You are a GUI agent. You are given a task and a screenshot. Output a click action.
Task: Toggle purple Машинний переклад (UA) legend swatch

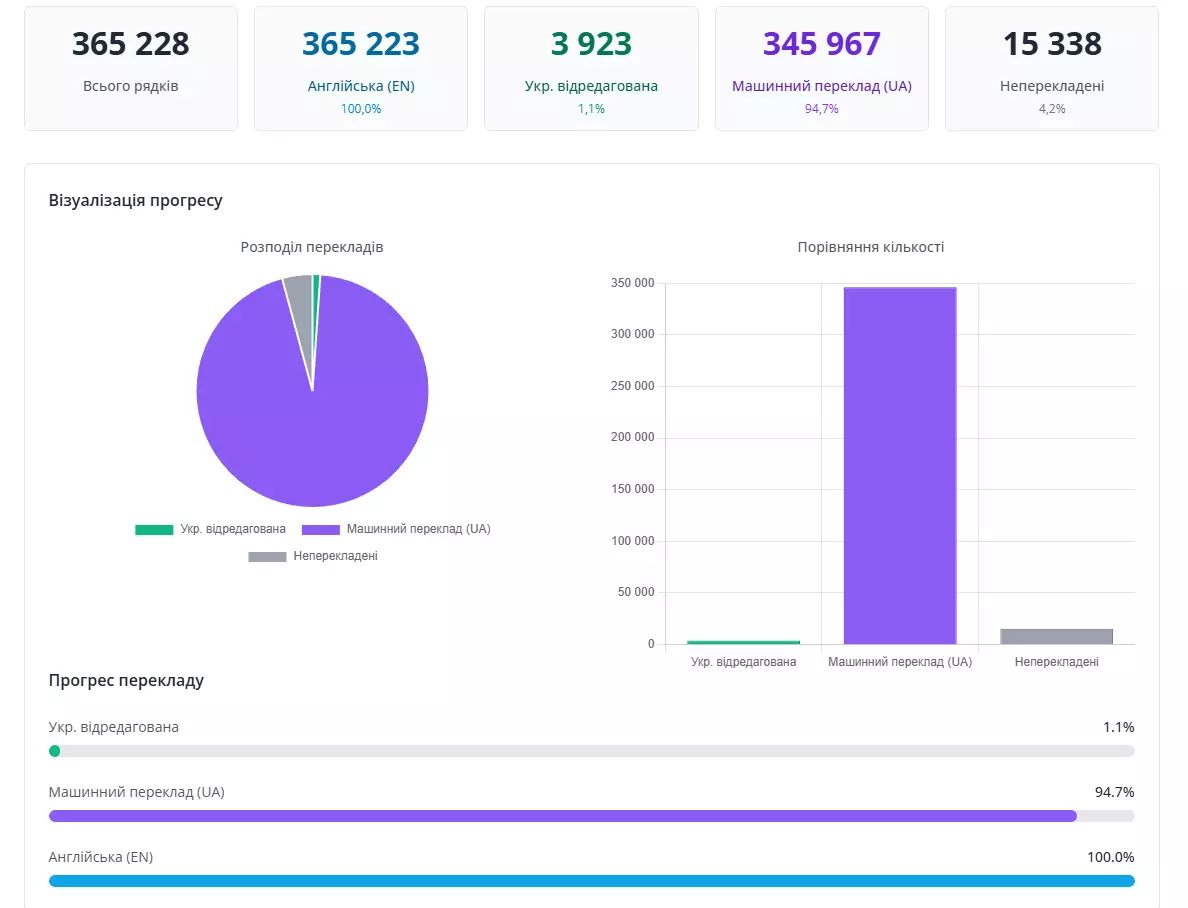(320, 529)
